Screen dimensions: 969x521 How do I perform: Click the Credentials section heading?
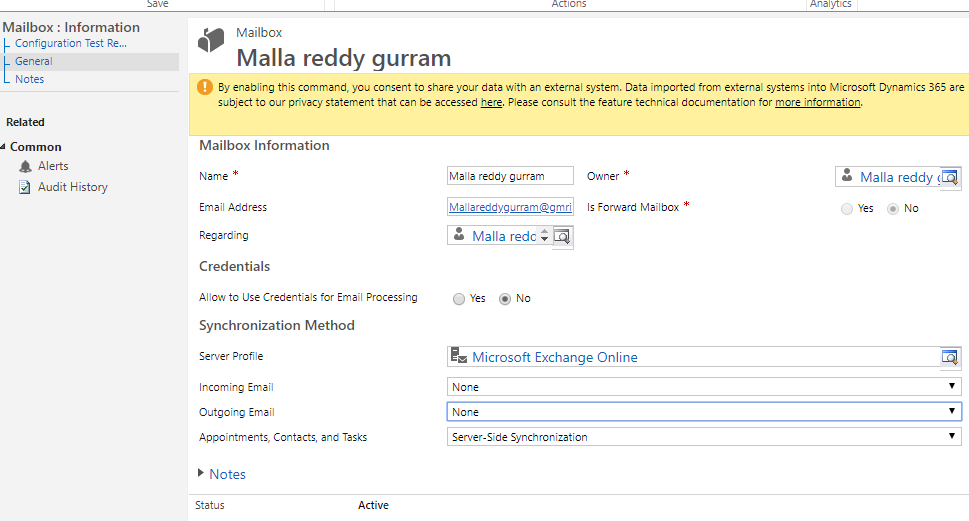tap(234, 266)
